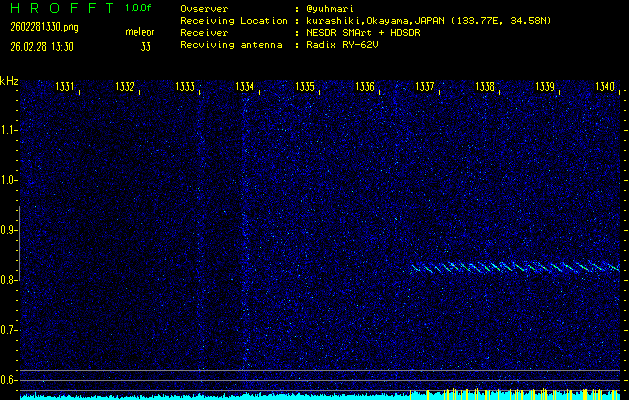Click the NESDR SMArt + HDSDR receiver text
The width and height of the screenshot is (629, 400).
click(x=365, y=33)
